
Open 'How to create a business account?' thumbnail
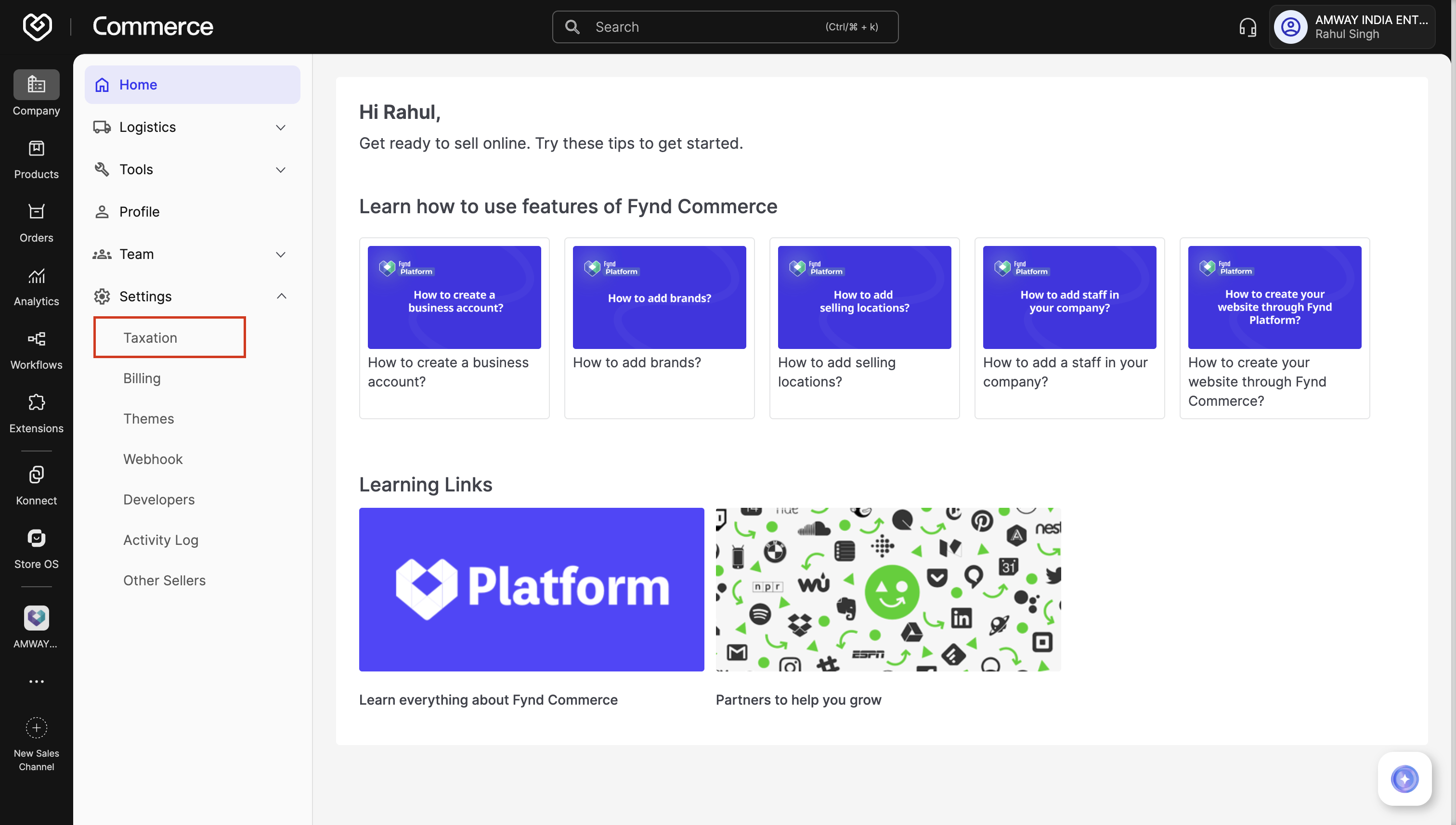(x=454, y=297)
